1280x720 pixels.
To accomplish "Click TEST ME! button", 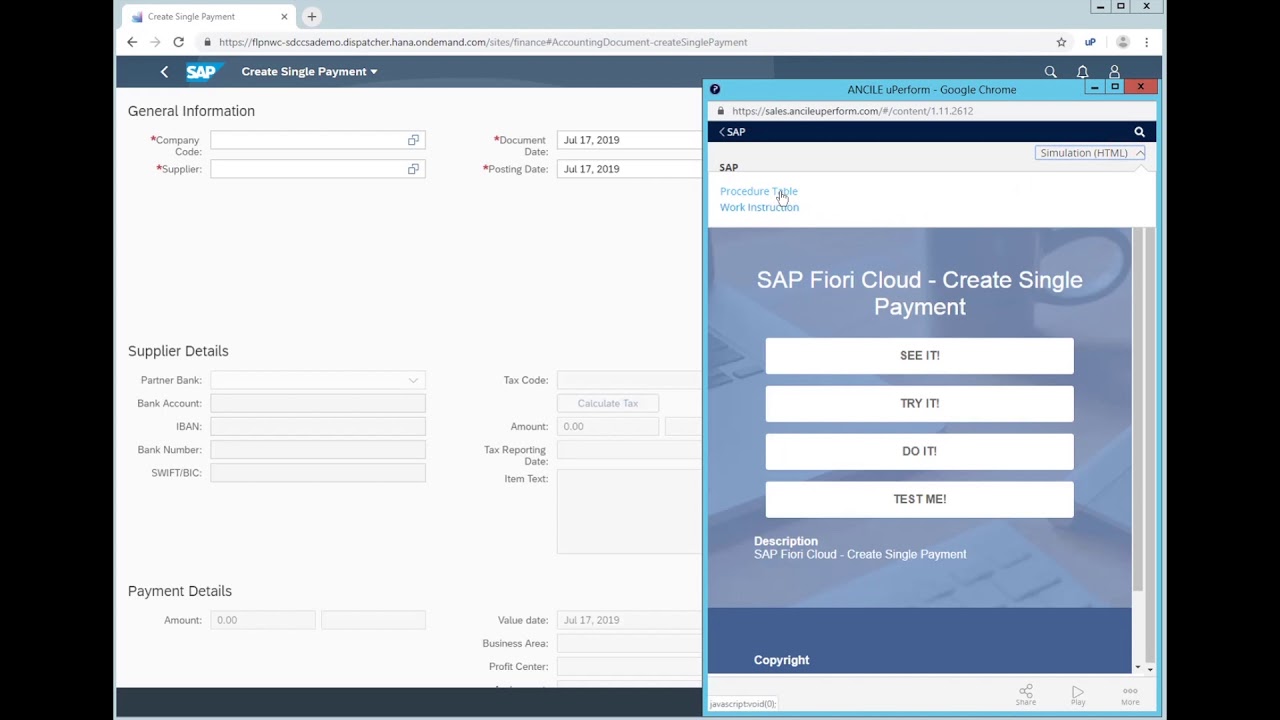I will click(x=919, y=500).
